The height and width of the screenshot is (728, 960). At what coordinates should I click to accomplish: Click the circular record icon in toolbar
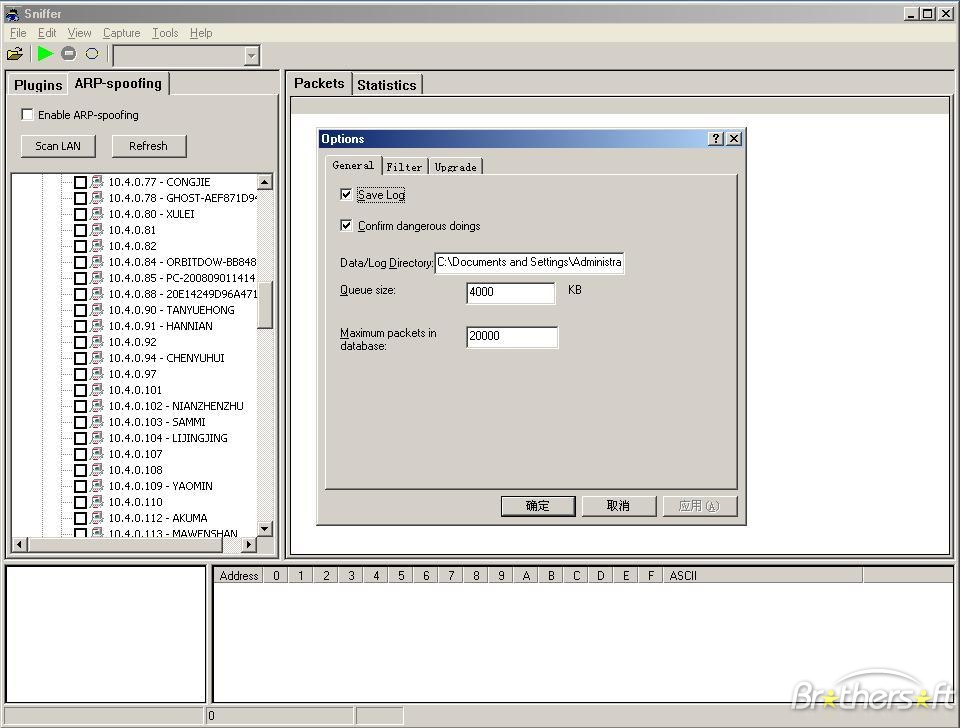92,54
